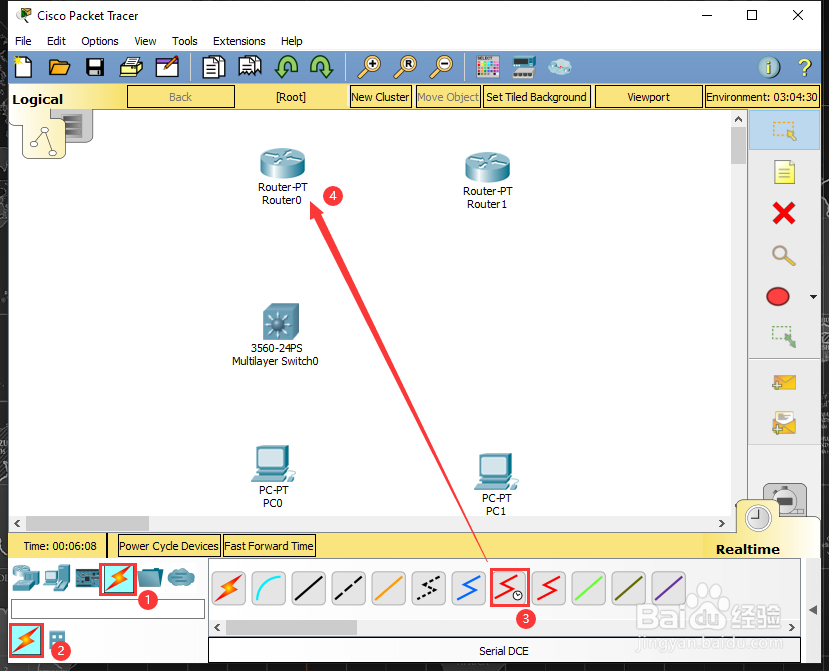Open the File menu
Screen dimensions: 829x671
click(23, 41)
